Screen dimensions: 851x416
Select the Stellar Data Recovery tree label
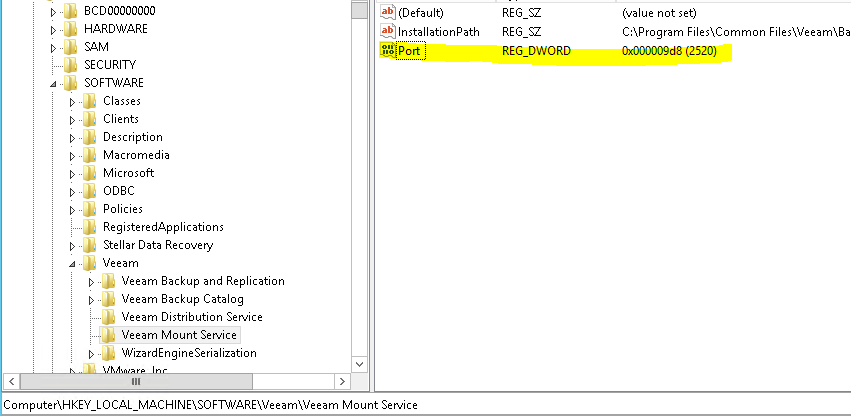pos(158,245)
